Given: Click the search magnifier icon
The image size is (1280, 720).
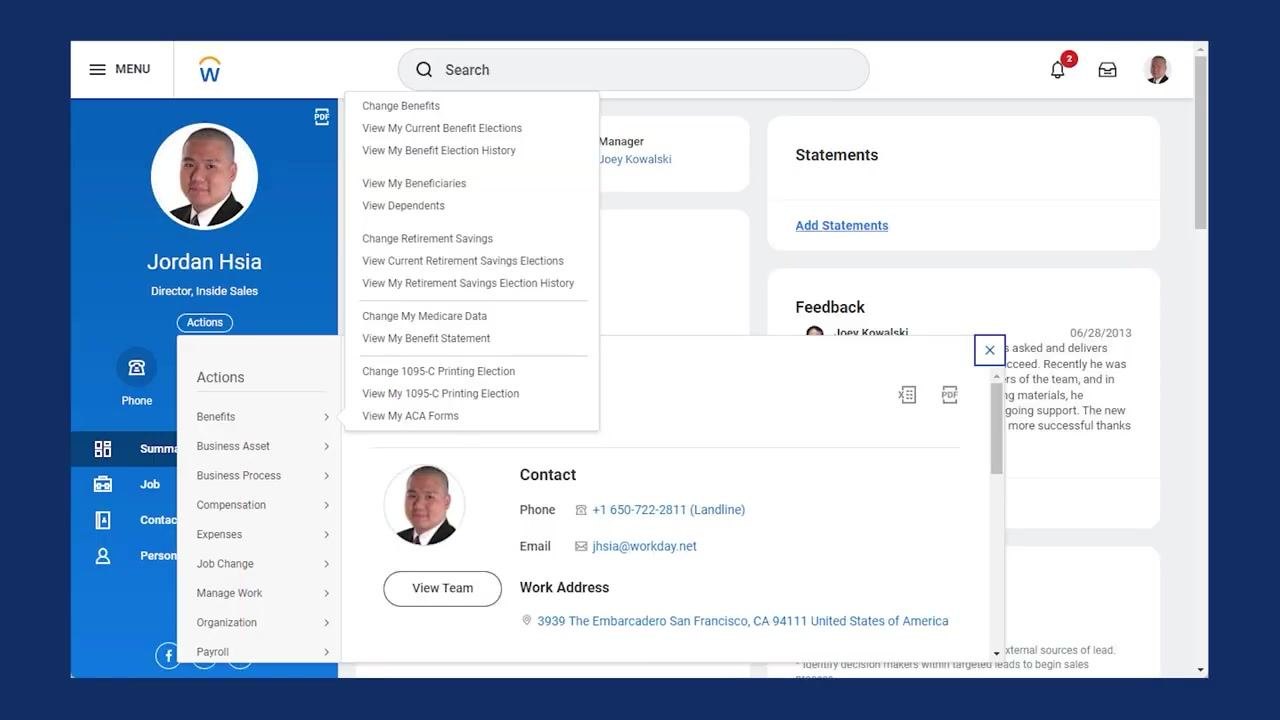Looking at the screenshot, I should (x=424, y=70).
